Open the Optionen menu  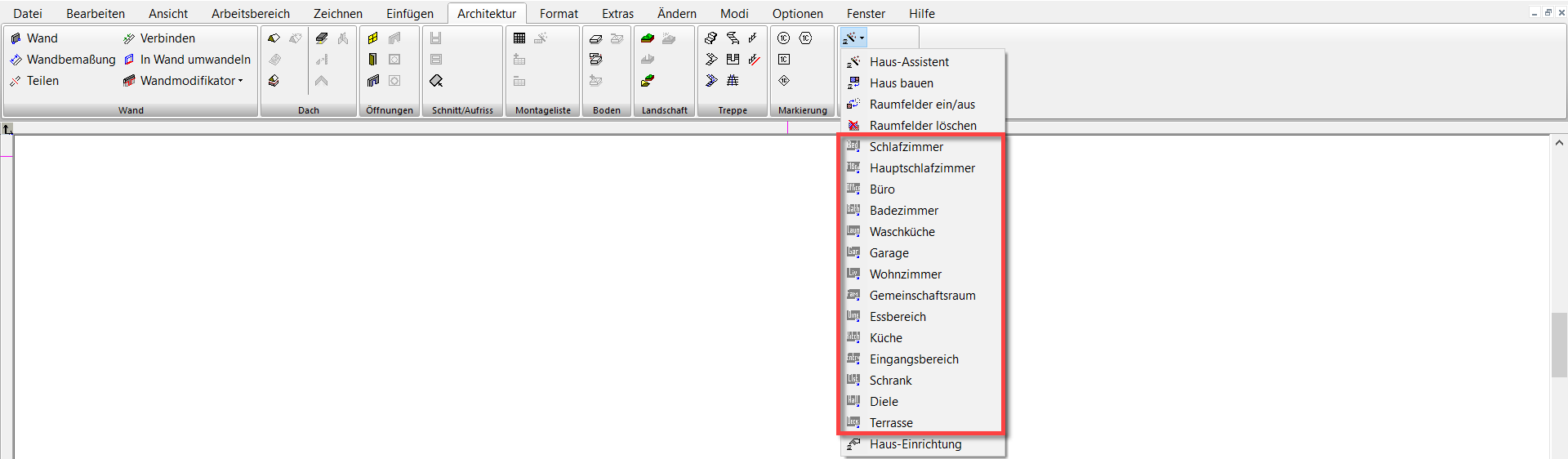click(x=798, y=14)
